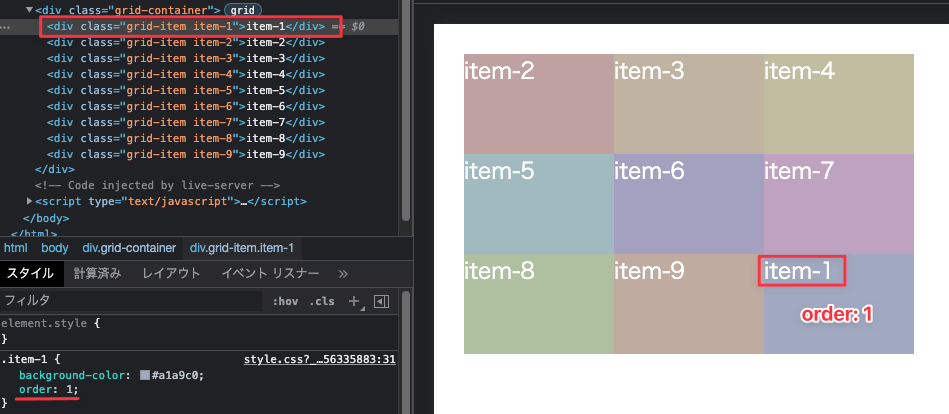
Task: Collapse the grid-container div node
Action: pyautogui.click(x=30, y=10)
